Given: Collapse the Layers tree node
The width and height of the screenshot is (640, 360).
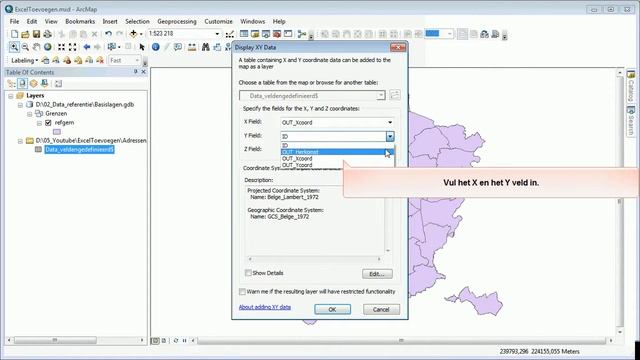Looking at the screenshot, I should point(11,96).
